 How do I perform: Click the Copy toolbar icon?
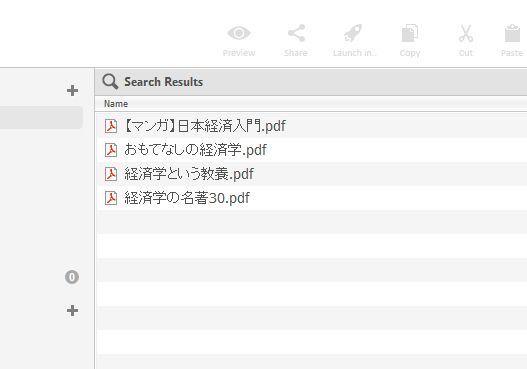[410, 33]
